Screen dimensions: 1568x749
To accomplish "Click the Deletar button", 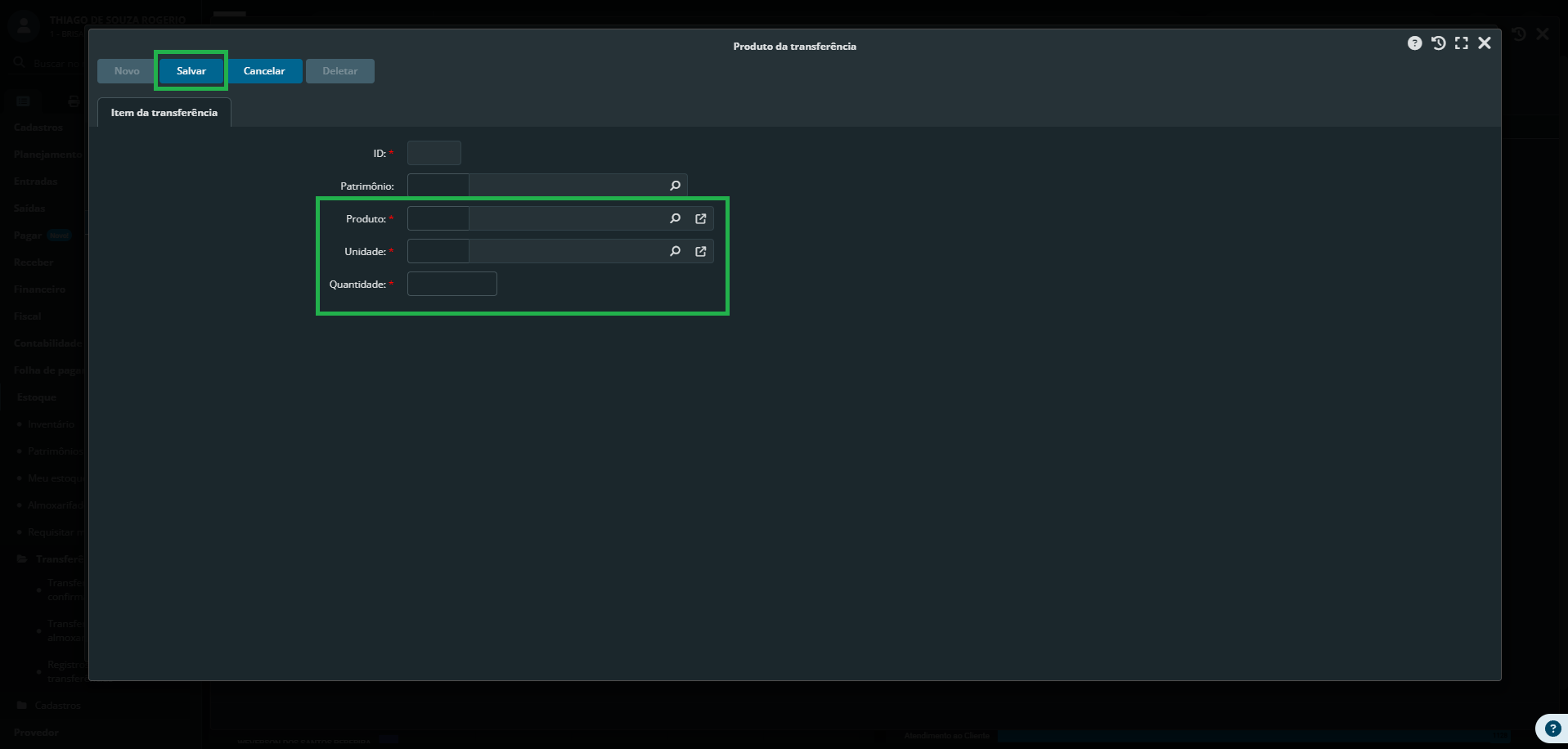I will [x=339, y=71].
